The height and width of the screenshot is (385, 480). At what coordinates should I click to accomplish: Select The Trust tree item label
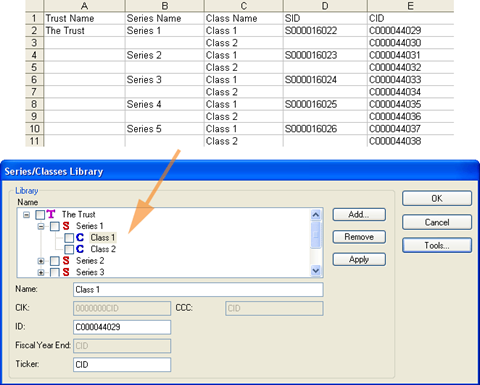[79, 214]
